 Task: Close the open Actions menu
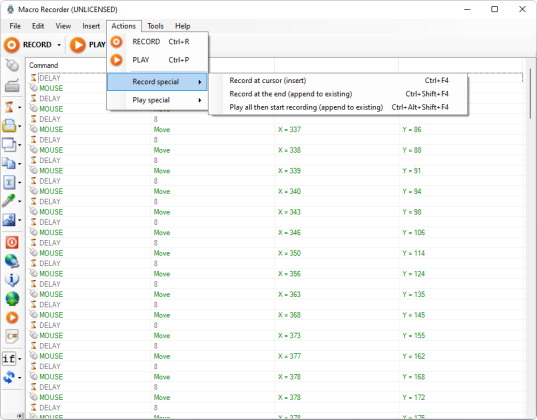tap(124, 26)
